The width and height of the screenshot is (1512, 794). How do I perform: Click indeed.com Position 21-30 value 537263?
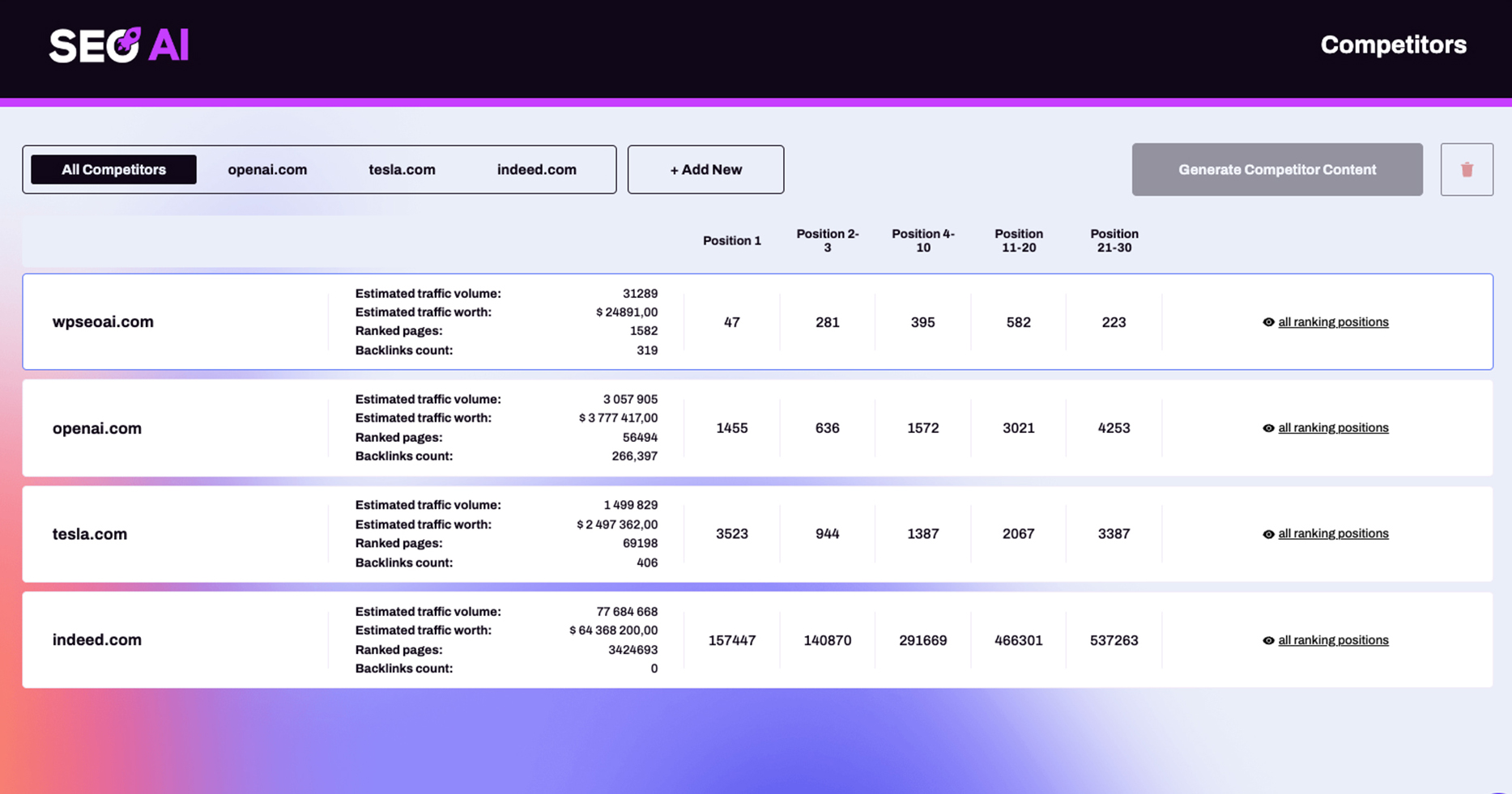click(1114, 640)
